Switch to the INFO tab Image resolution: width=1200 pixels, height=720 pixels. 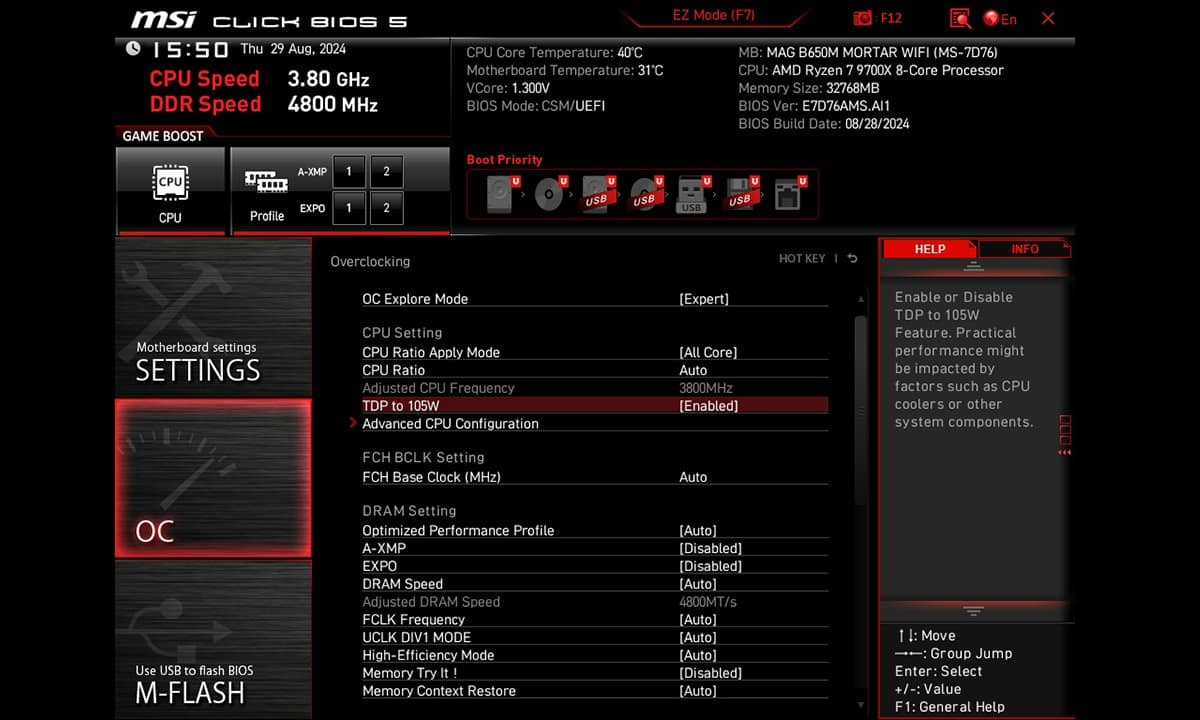(1024, 249)
